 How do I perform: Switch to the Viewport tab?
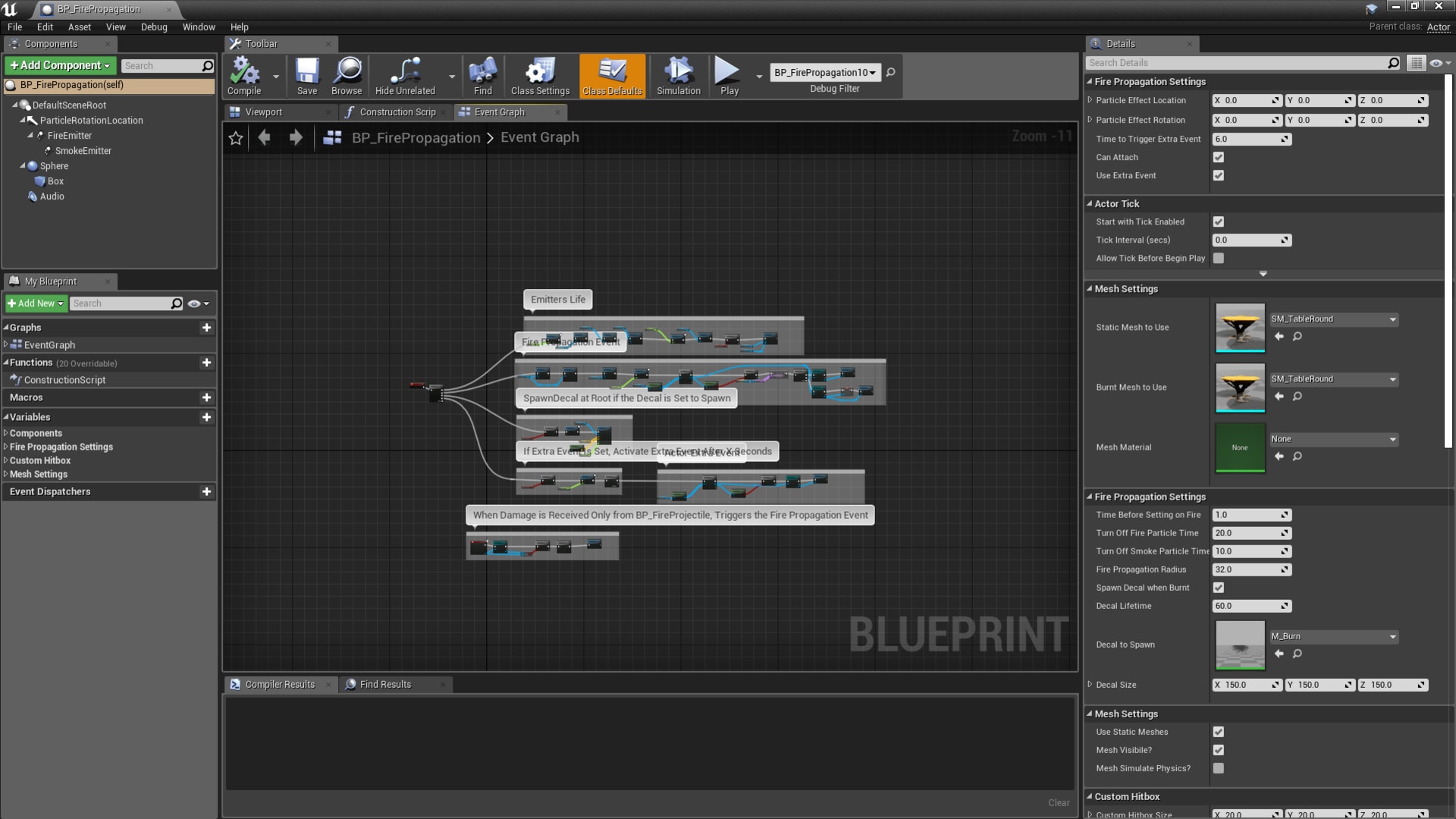click(x=265, y=111)
